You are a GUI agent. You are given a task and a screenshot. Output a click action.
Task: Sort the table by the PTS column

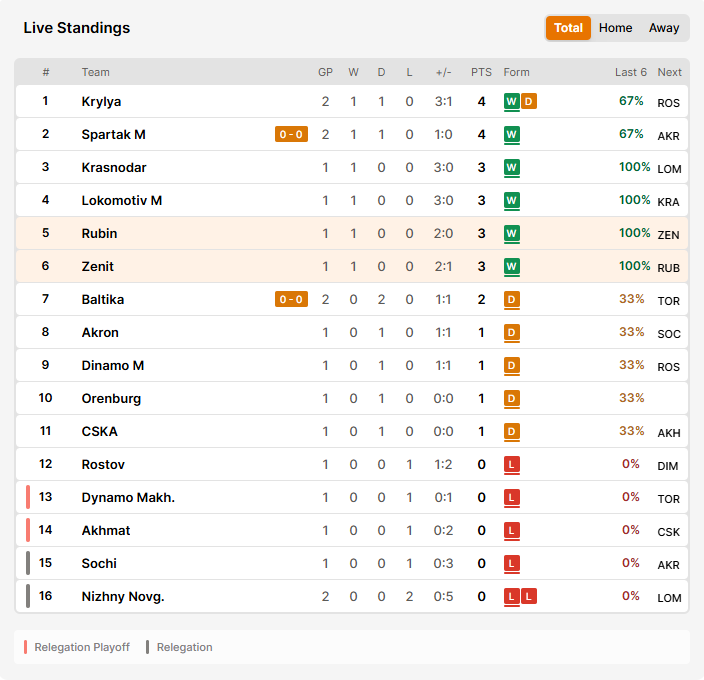point(481,72)
